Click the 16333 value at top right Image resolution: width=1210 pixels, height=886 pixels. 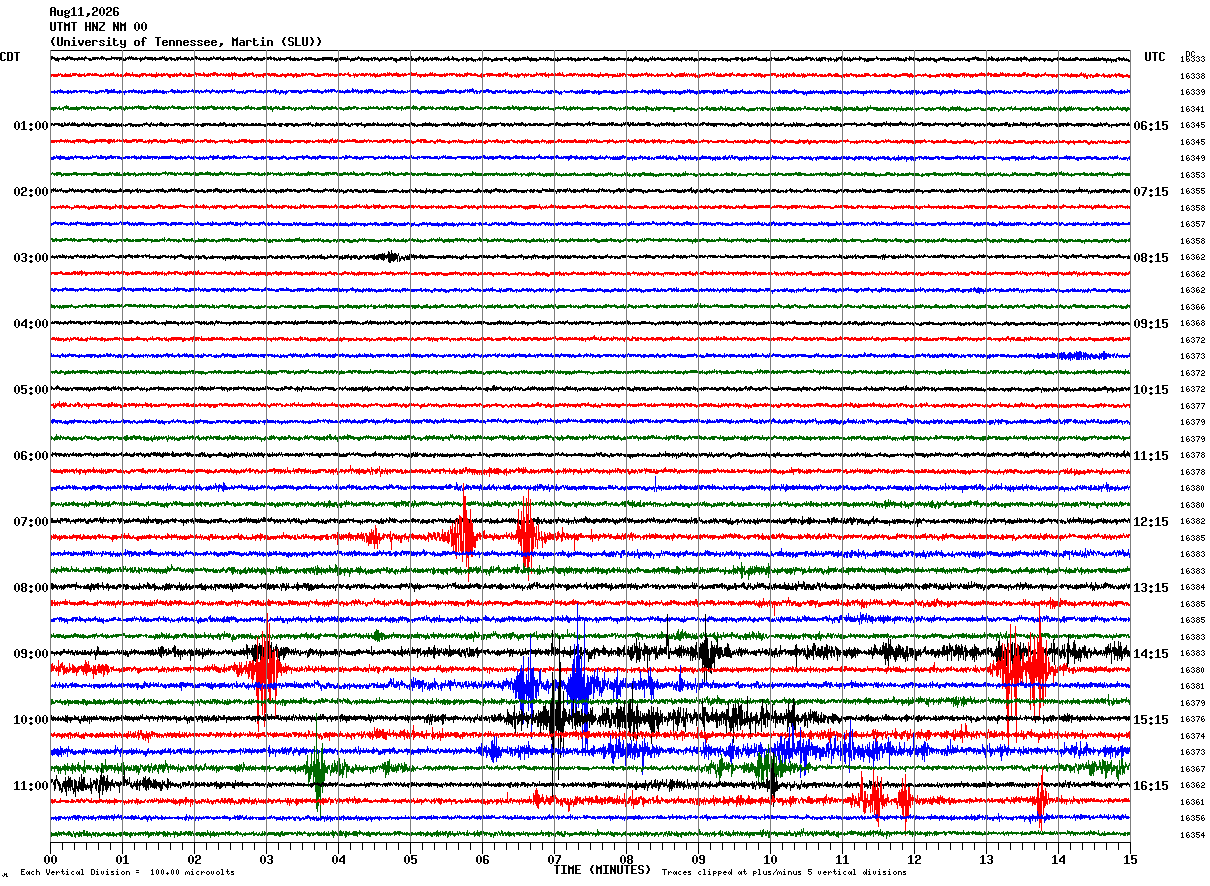(x=1192, y=60)
